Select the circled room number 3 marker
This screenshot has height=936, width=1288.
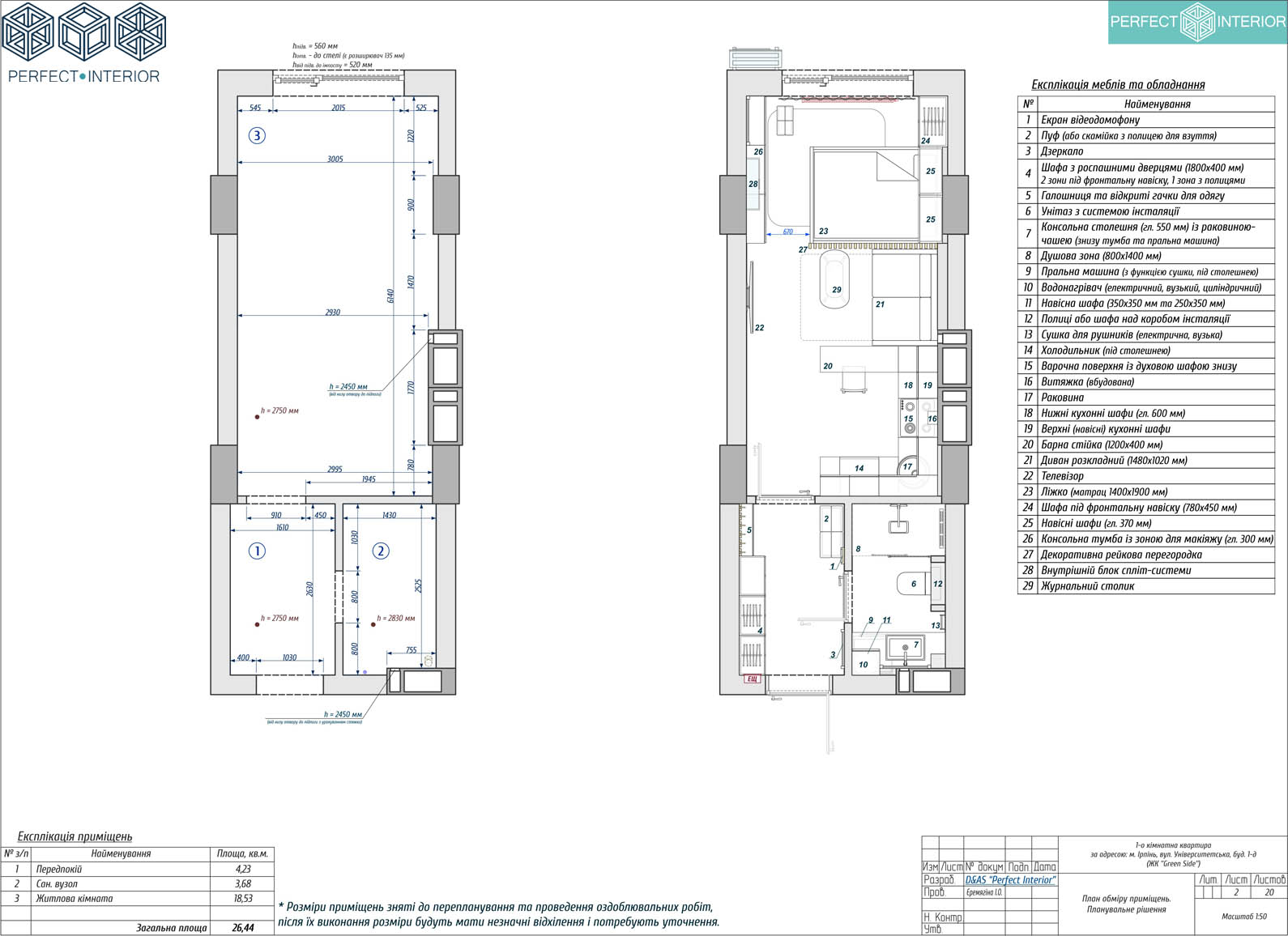[257, 135]
